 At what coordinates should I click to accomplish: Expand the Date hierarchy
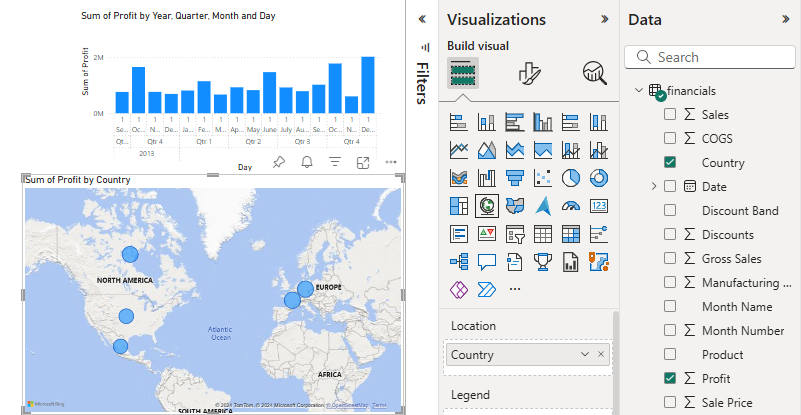pyautogui.click(x=654, y=186)
